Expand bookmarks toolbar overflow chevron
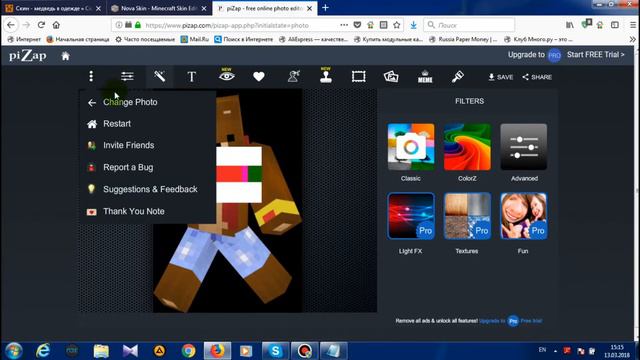Viewport: 640px width, 360px height. coord(633,40)
